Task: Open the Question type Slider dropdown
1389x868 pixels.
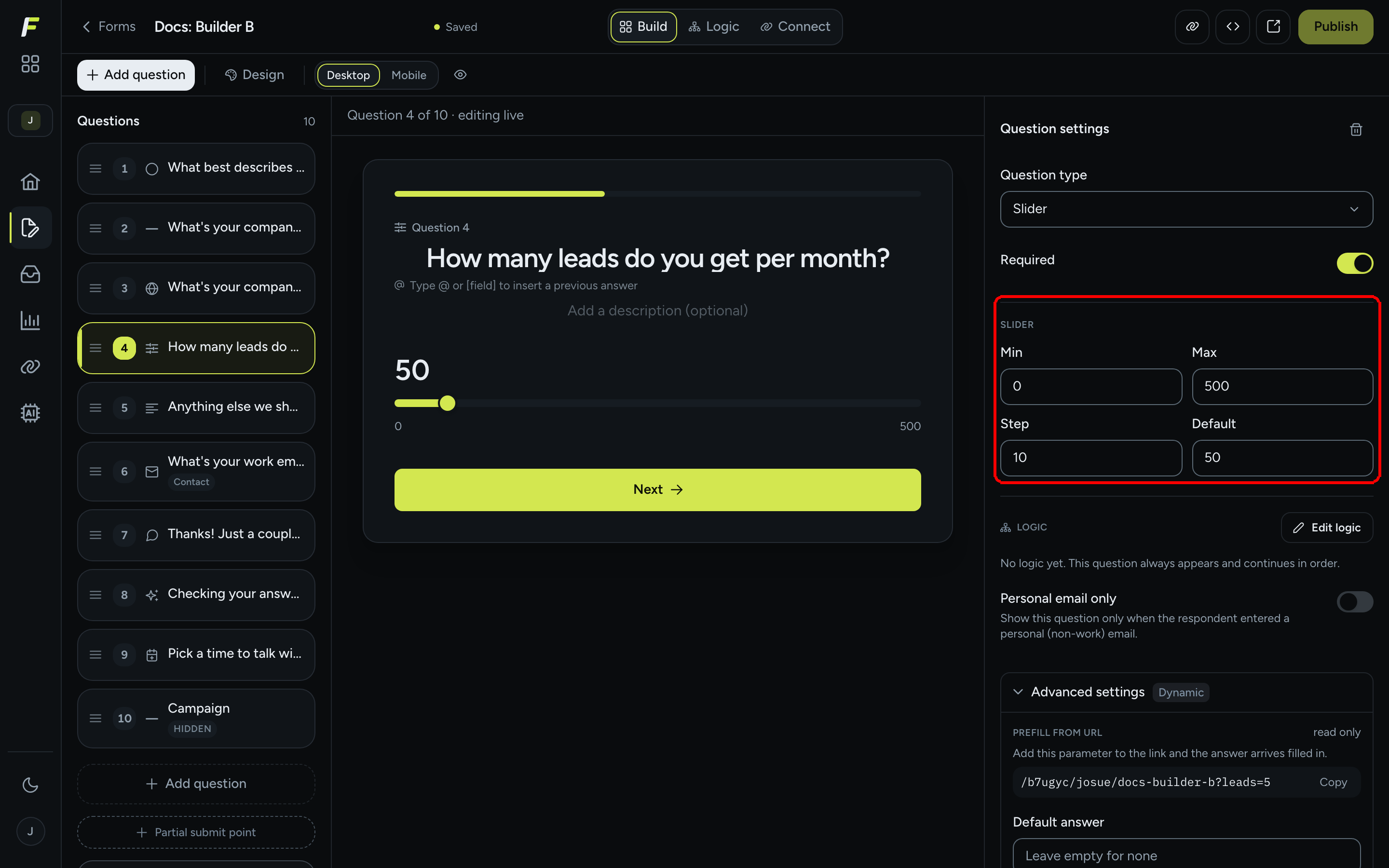Action: tap(1186, 209)
